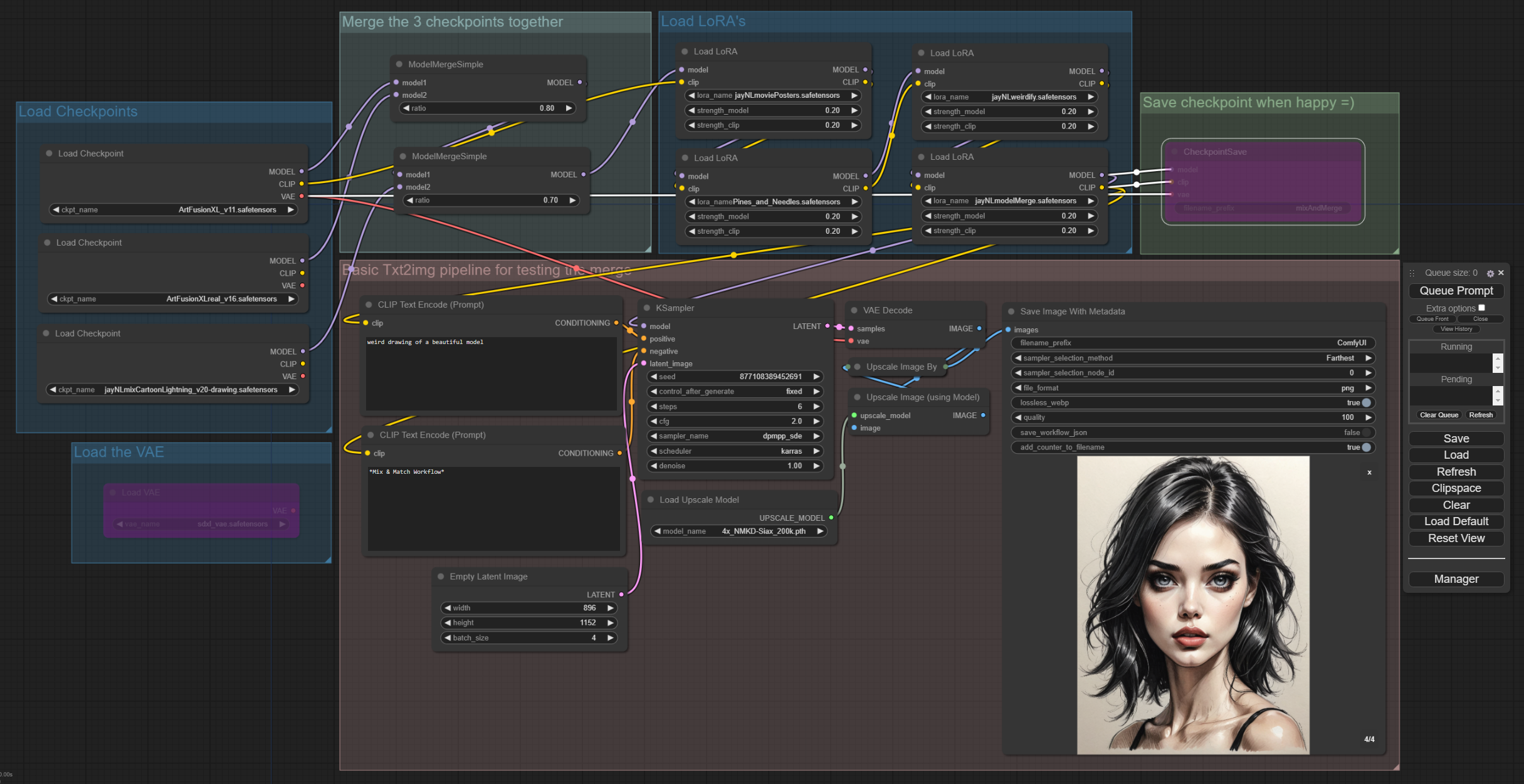The image size is (1524, 784).
Task: Click the Queue Prompt button
Action: tap(1456, 291)
